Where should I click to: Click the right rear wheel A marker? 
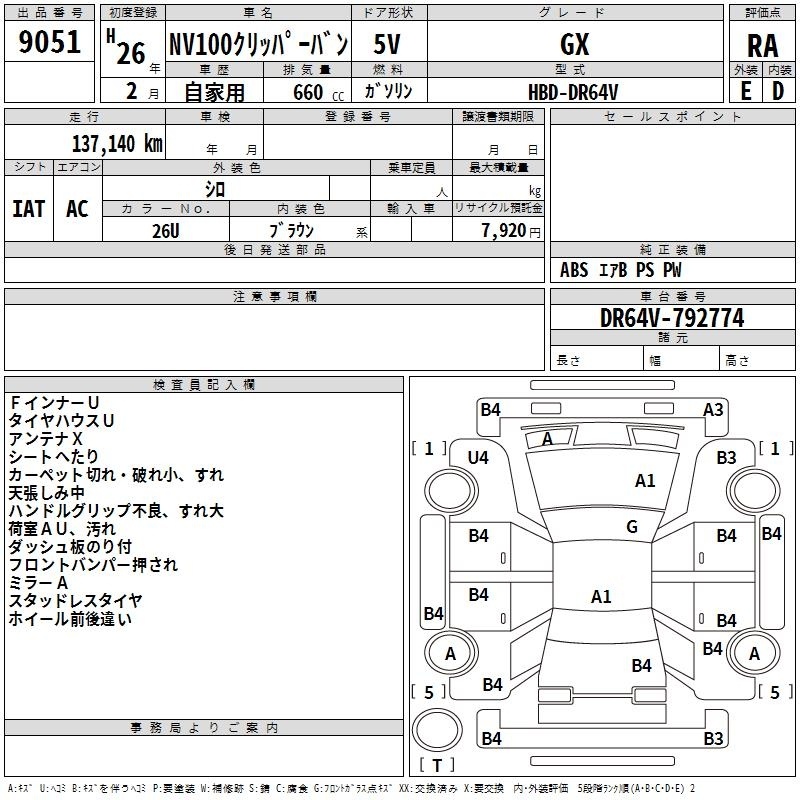(754, 653)
